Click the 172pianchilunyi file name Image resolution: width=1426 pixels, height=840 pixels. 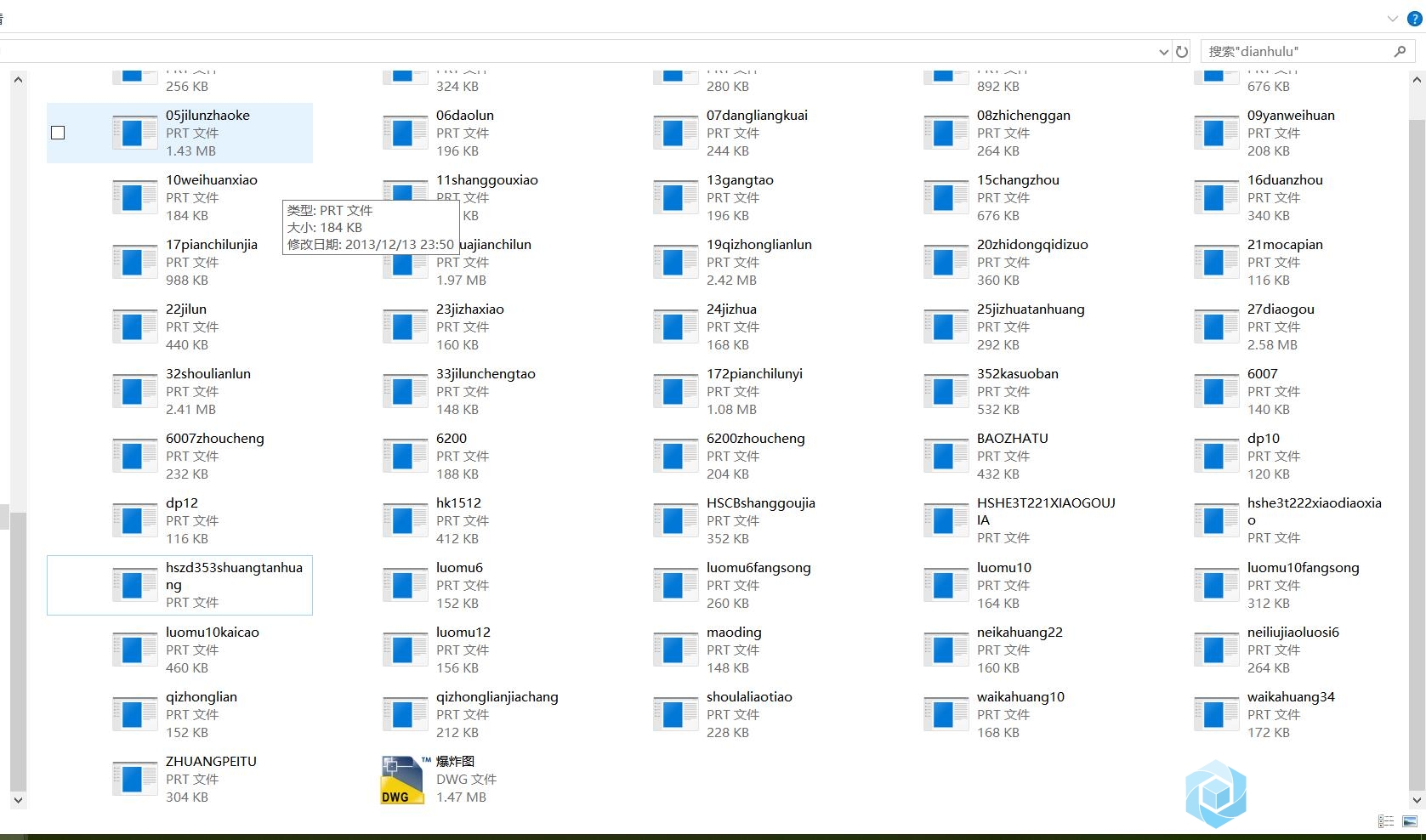[x=754, y=374]
